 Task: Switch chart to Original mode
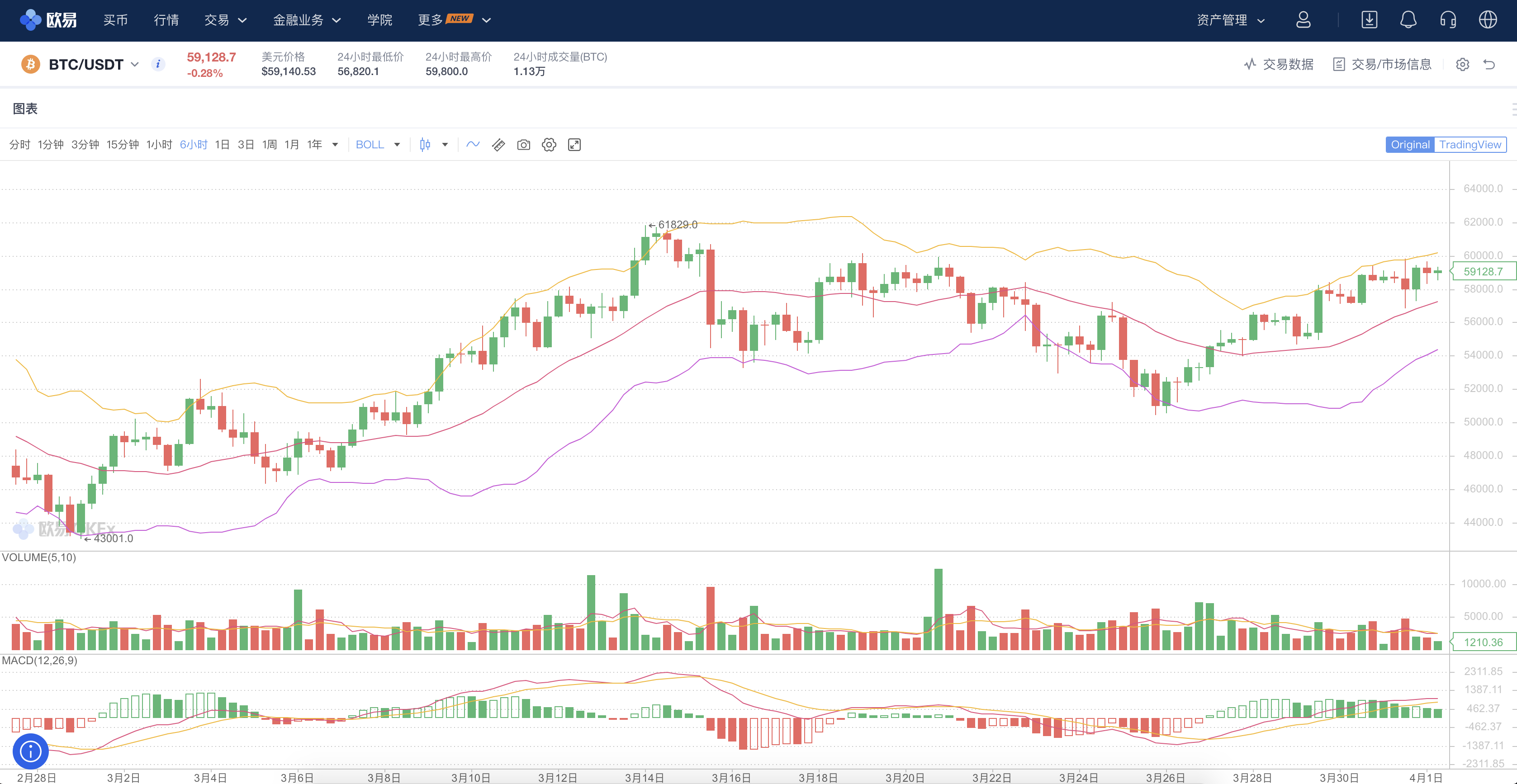tap(1409, 145)
